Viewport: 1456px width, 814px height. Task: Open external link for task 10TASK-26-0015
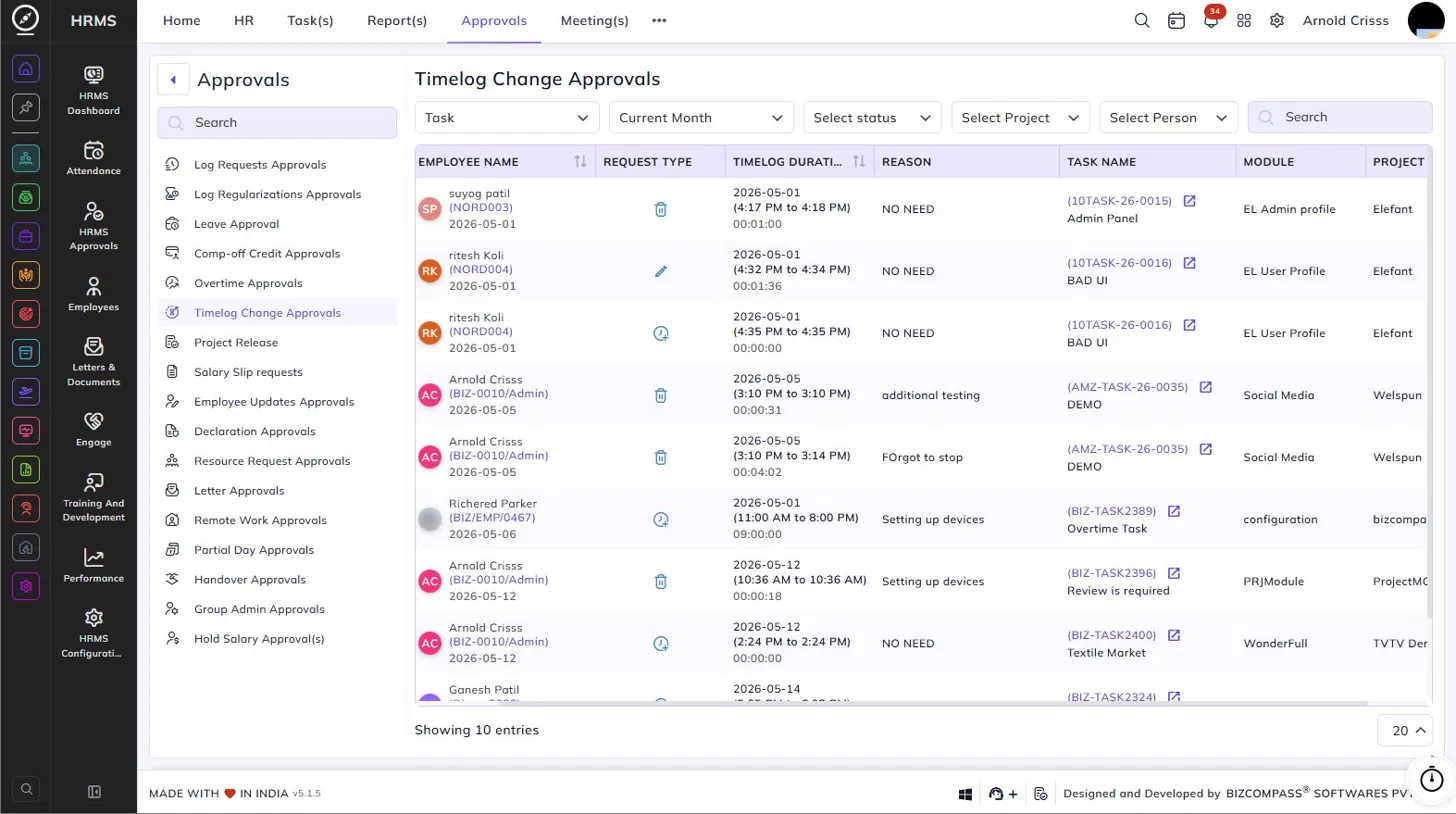click(x=1189, y=201)
